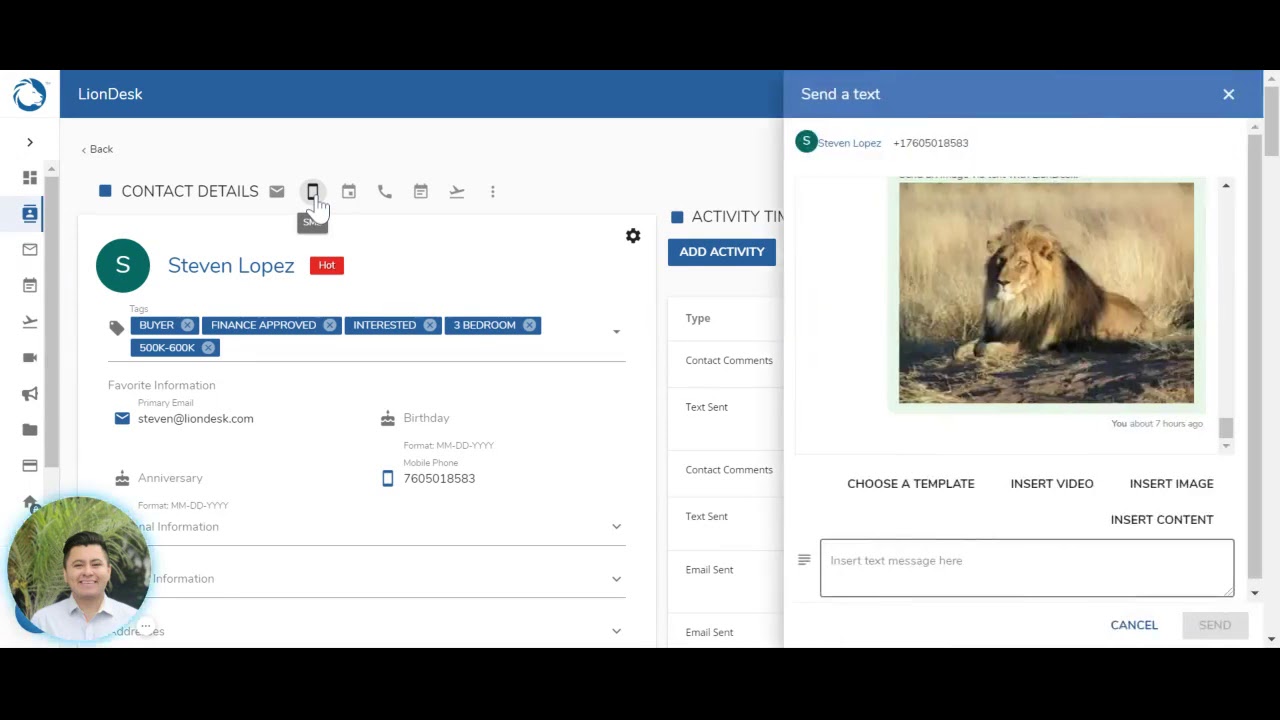Click the Steven Lopez recipient name in text panel
This screenshot has height=720, width=1280.
(x=849, y=143)
